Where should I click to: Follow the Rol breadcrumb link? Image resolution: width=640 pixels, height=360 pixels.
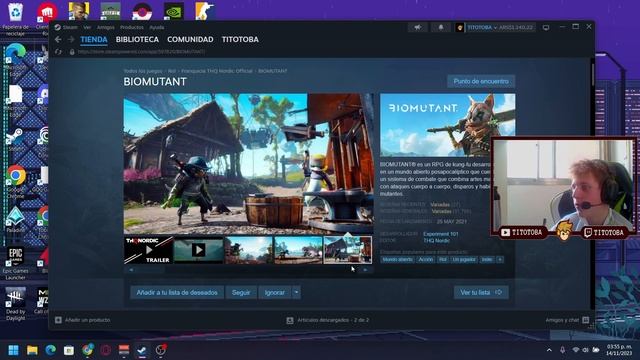[x=172, y=71]
